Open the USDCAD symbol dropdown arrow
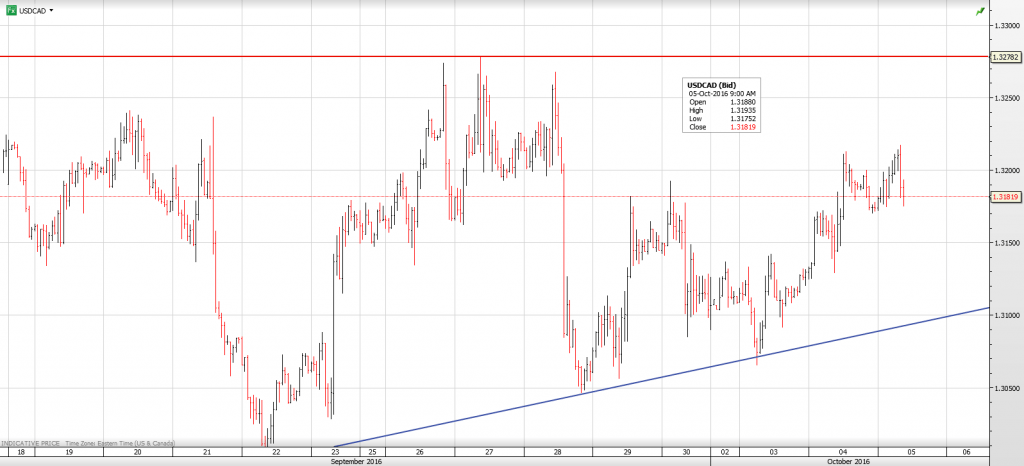 click(x=52, y=11)
